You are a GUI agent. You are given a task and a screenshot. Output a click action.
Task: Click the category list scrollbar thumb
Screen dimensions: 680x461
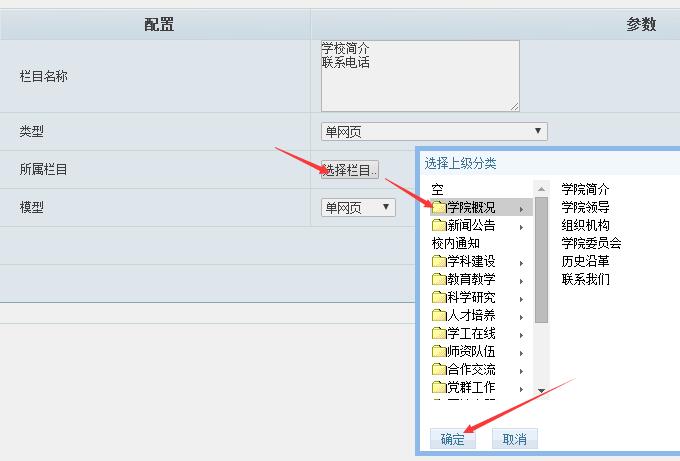[x=541, y=260]
